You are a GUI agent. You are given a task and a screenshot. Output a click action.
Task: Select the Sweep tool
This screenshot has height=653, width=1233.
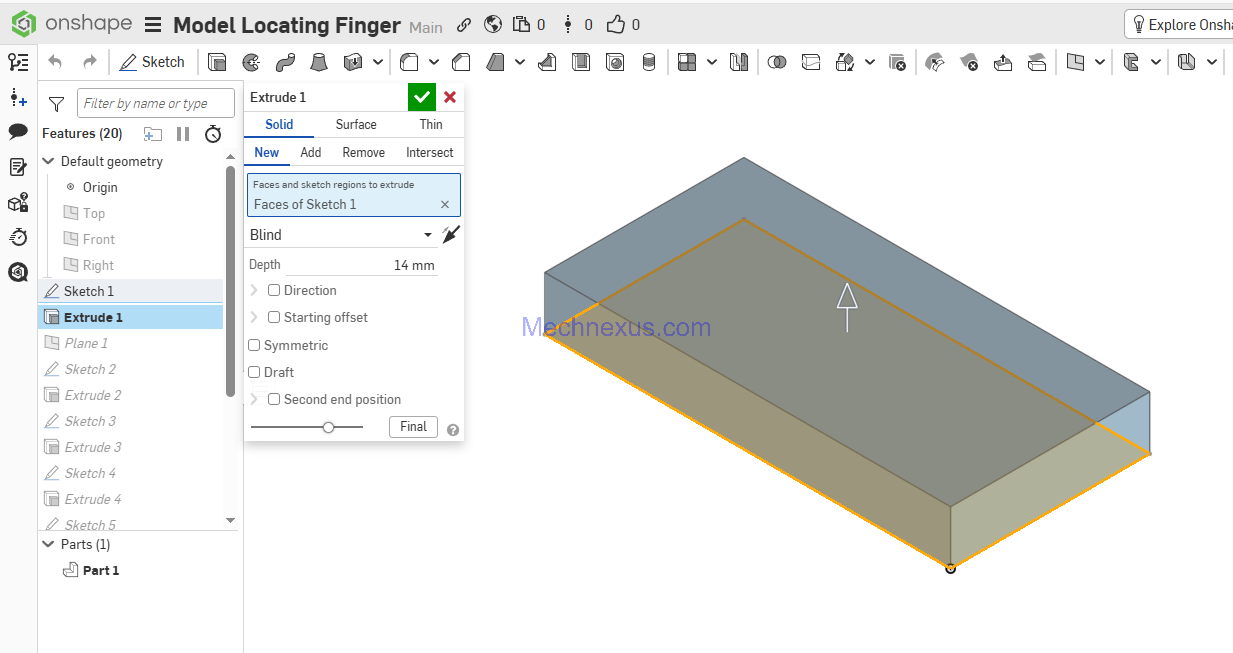point(285,62)
